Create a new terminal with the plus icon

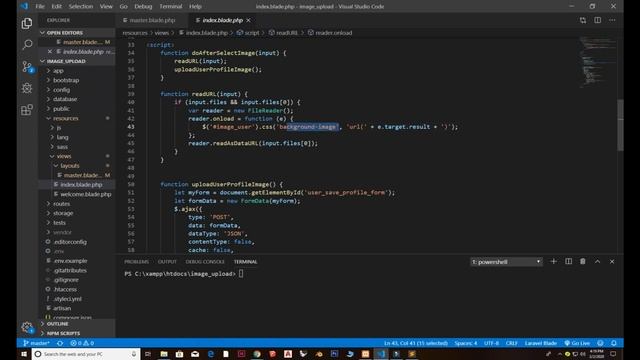(x=553, y=261)
